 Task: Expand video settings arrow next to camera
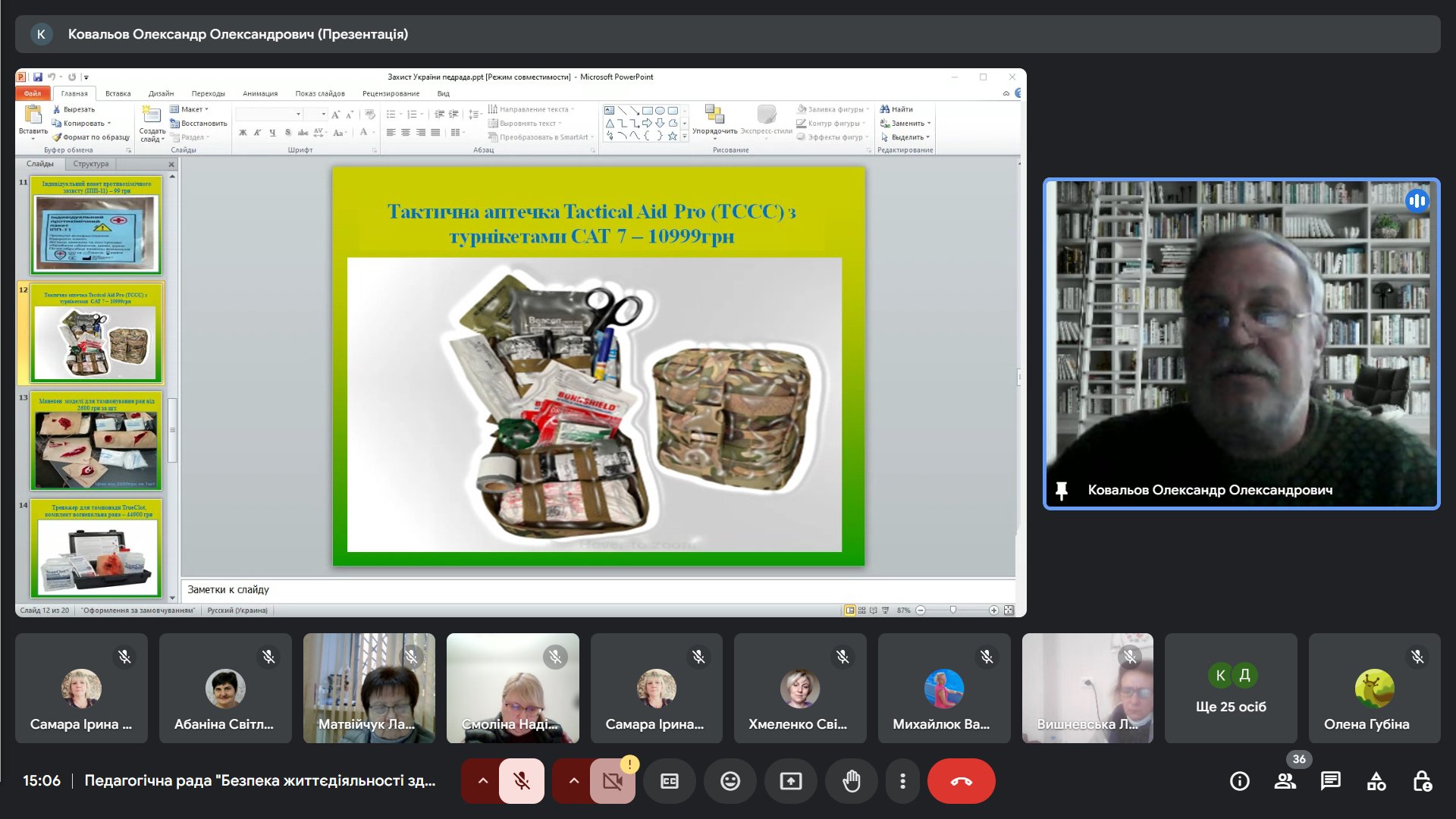573,781
